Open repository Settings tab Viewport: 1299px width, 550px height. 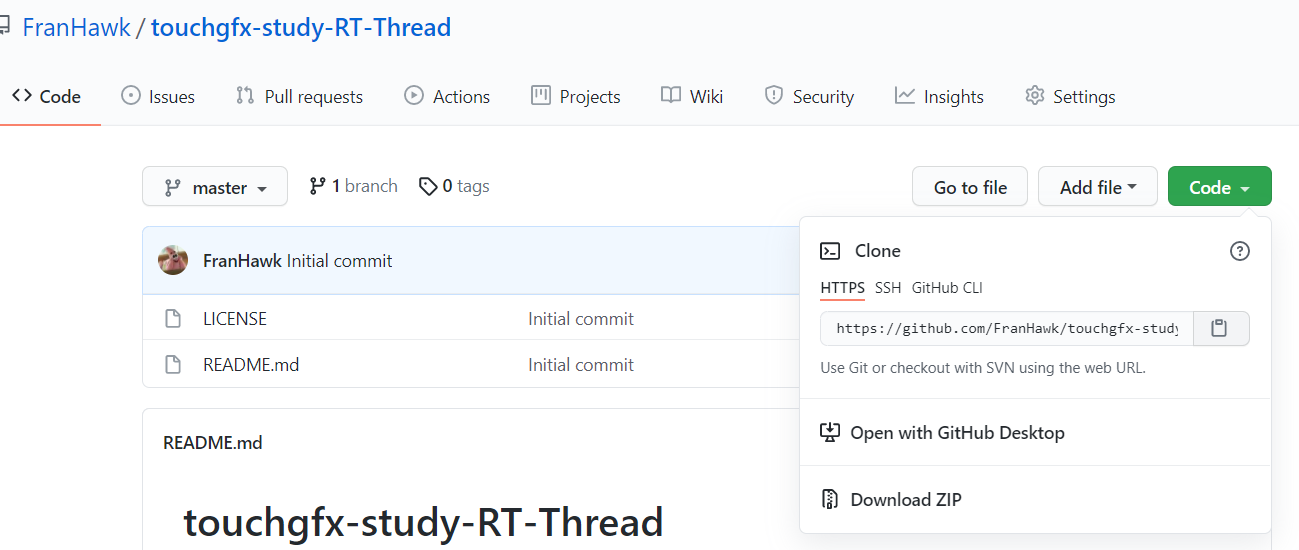point(1070,96)
